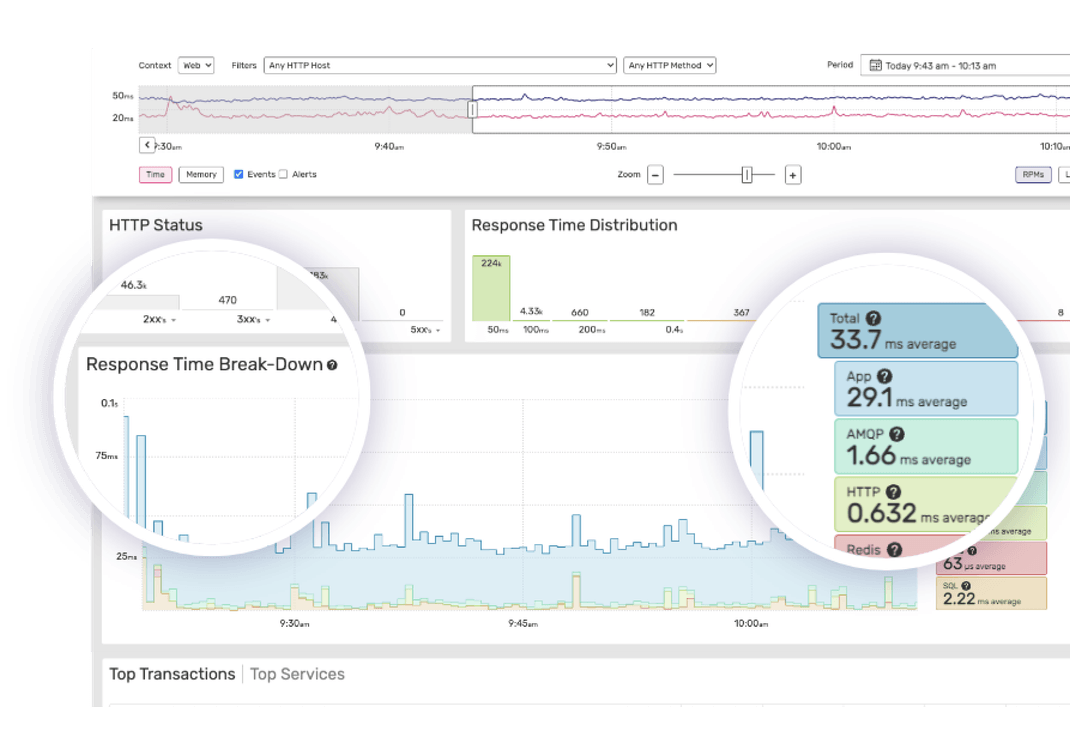
Task: Click the 470 HTTP status value
Action: (227, 300)
